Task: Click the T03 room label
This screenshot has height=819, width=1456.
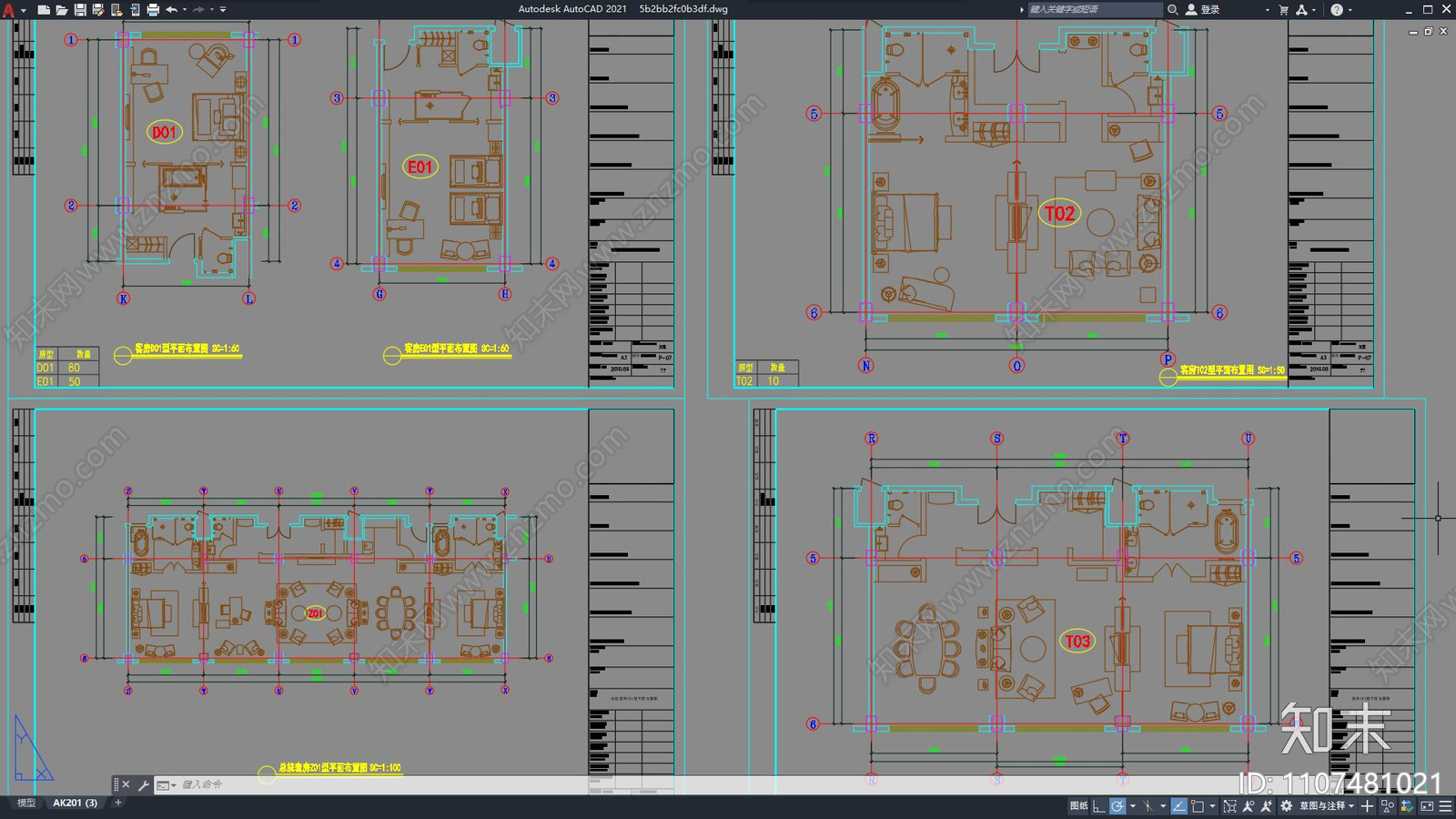Action: click(1077, 641)
